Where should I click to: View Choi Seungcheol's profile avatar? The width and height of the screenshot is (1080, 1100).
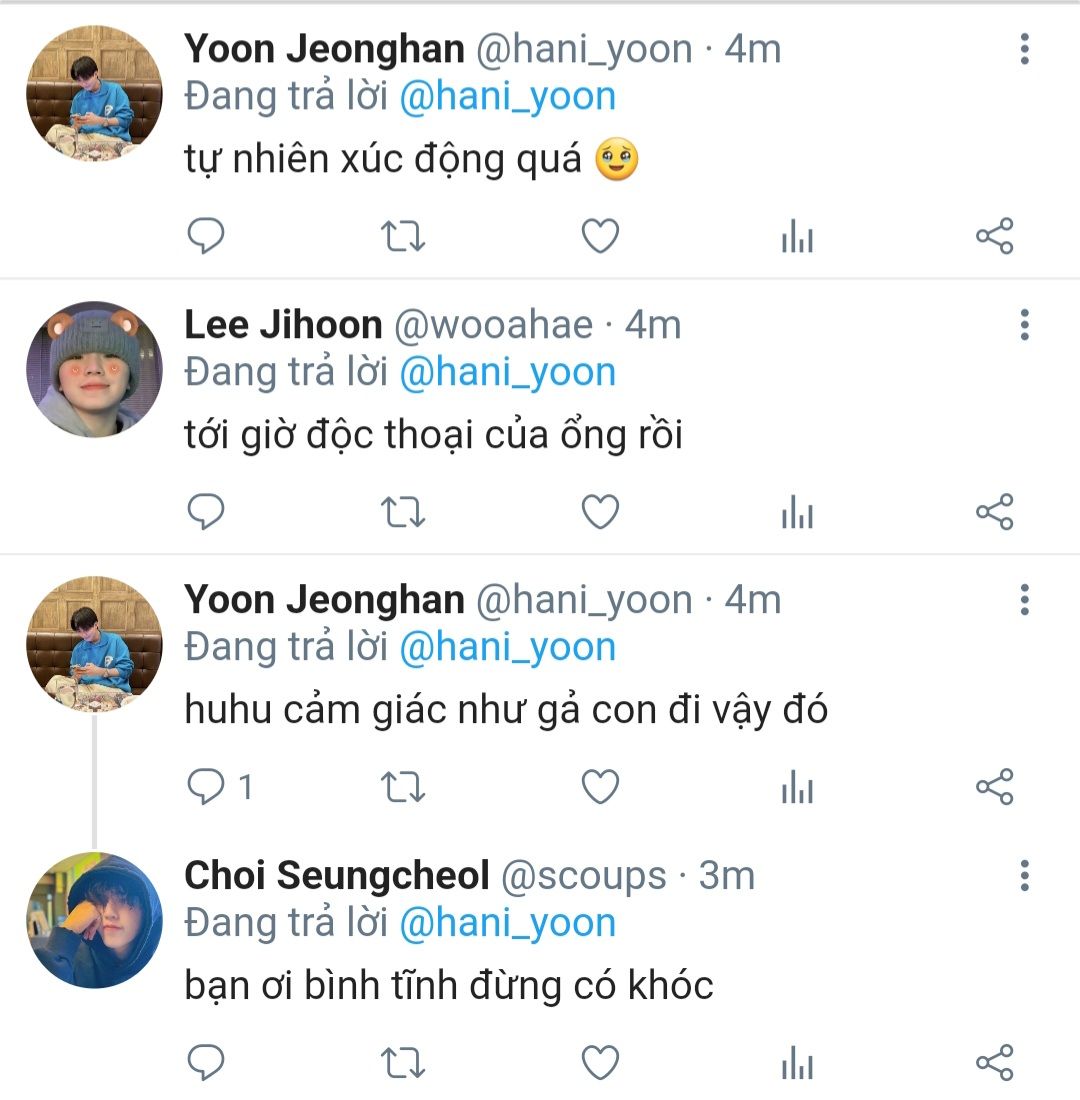[x=94, y=920]
